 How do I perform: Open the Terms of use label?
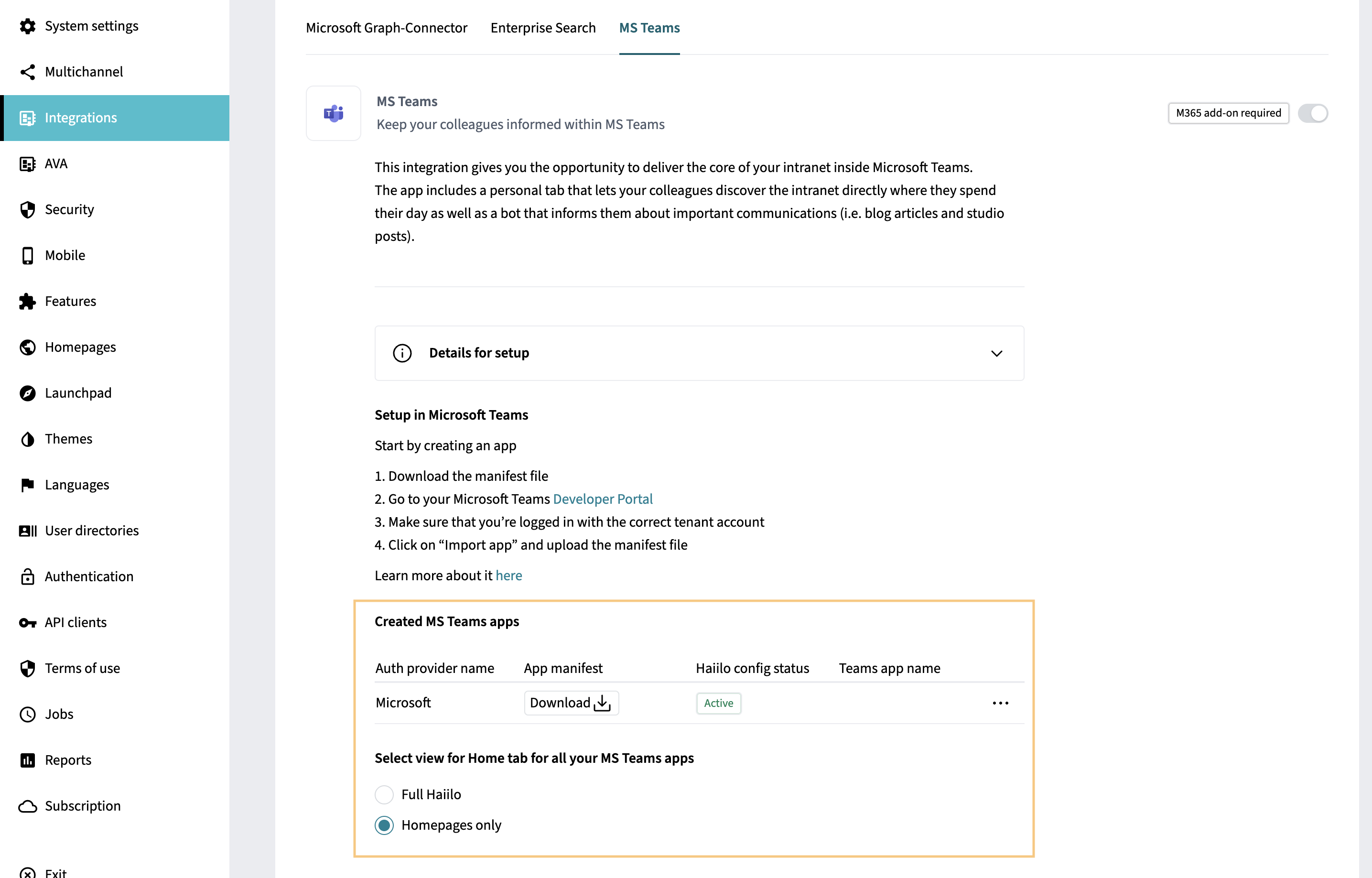pyautogui.click(x=83, y=668)
